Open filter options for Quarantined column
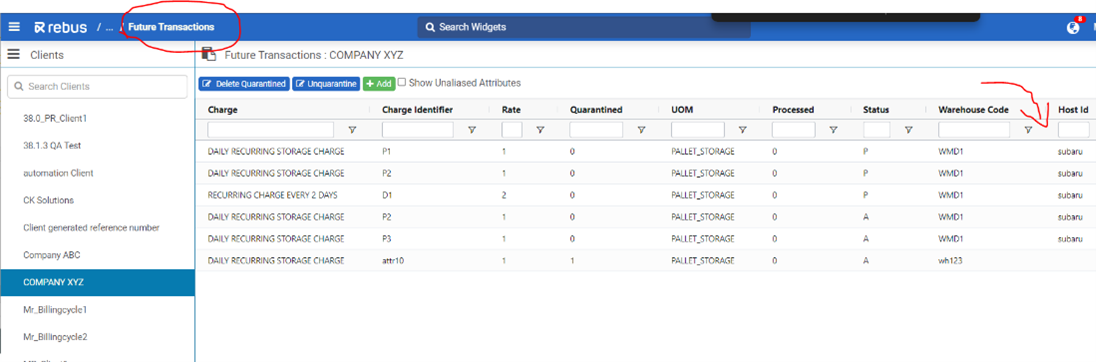 (x=641, y=130)
